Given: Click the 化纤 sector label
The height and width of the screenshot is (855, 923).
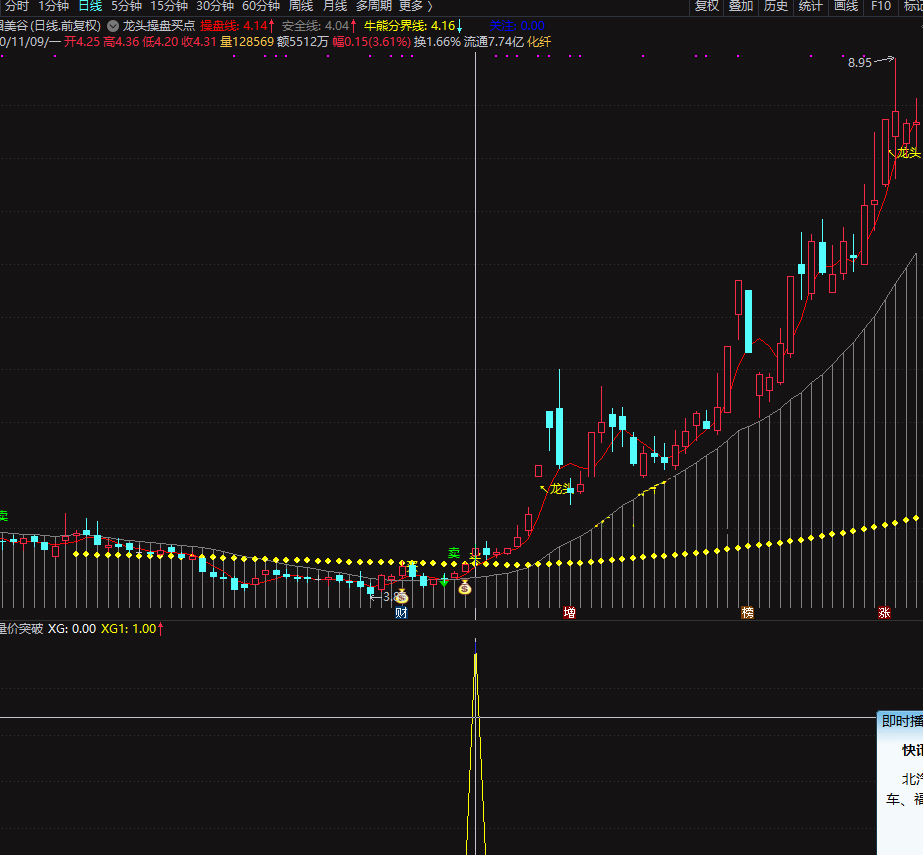Looking at the screenshot, I should pos(539,42).
